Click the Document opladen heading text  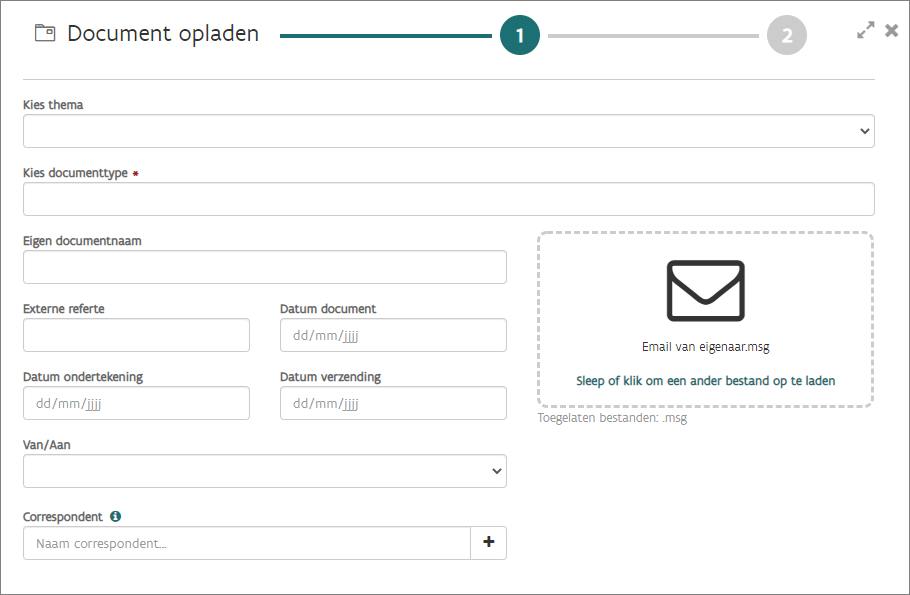[163, 34]
